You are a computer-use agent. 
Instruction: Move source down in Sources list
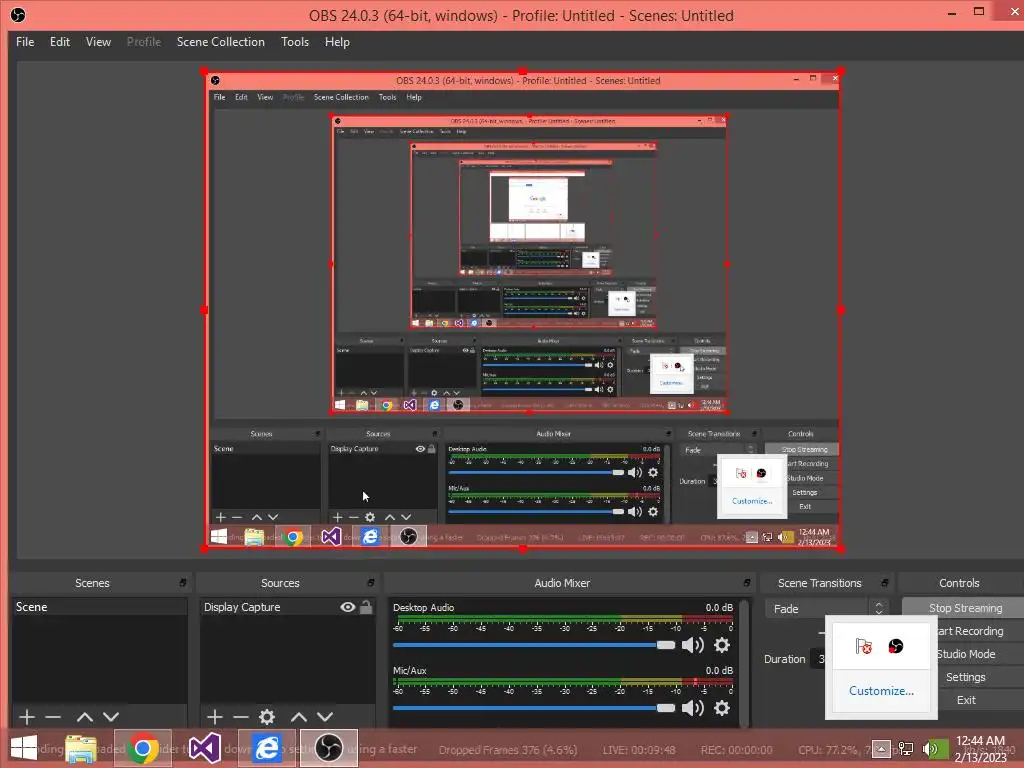325,717
